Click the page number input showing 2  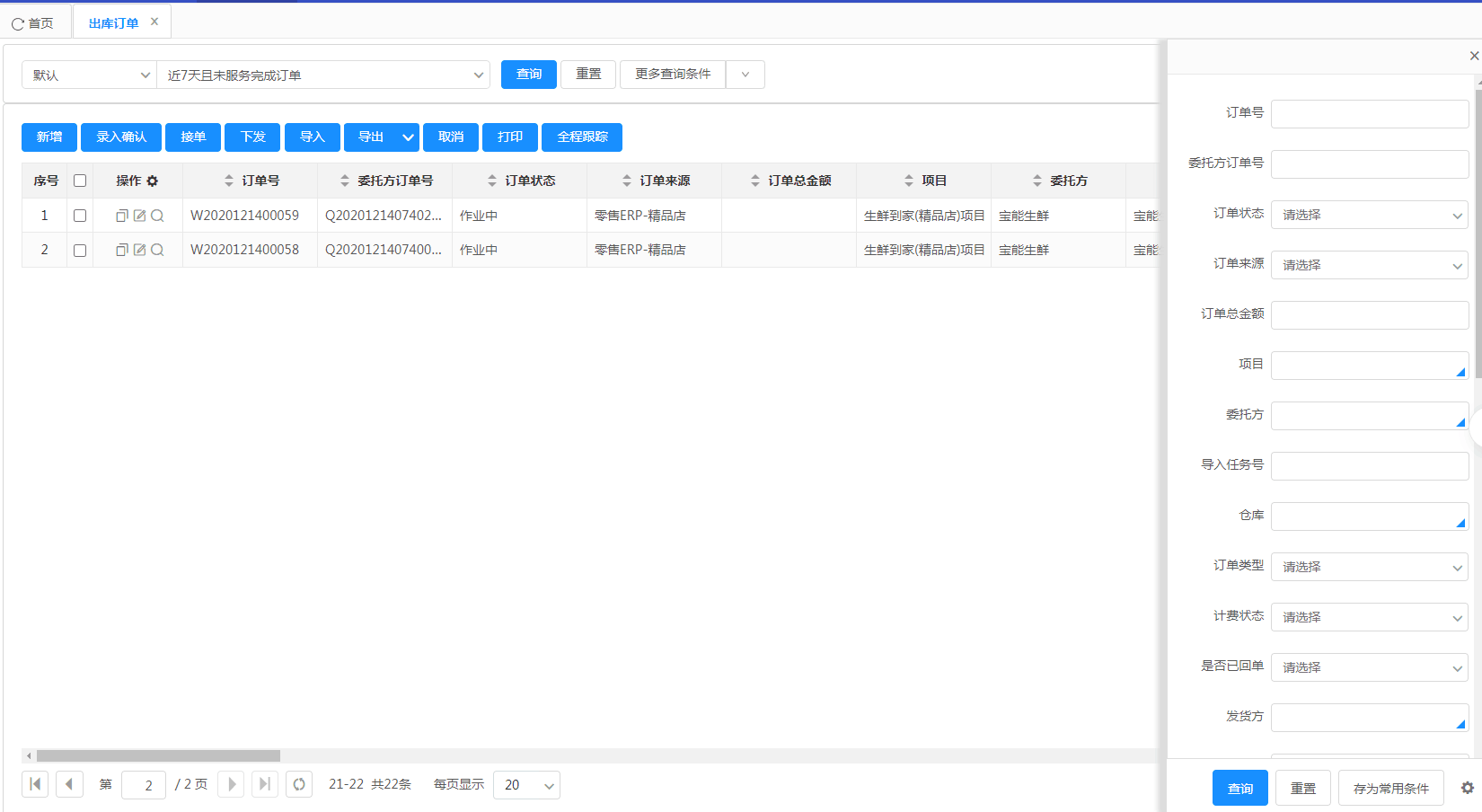point(144,784)
